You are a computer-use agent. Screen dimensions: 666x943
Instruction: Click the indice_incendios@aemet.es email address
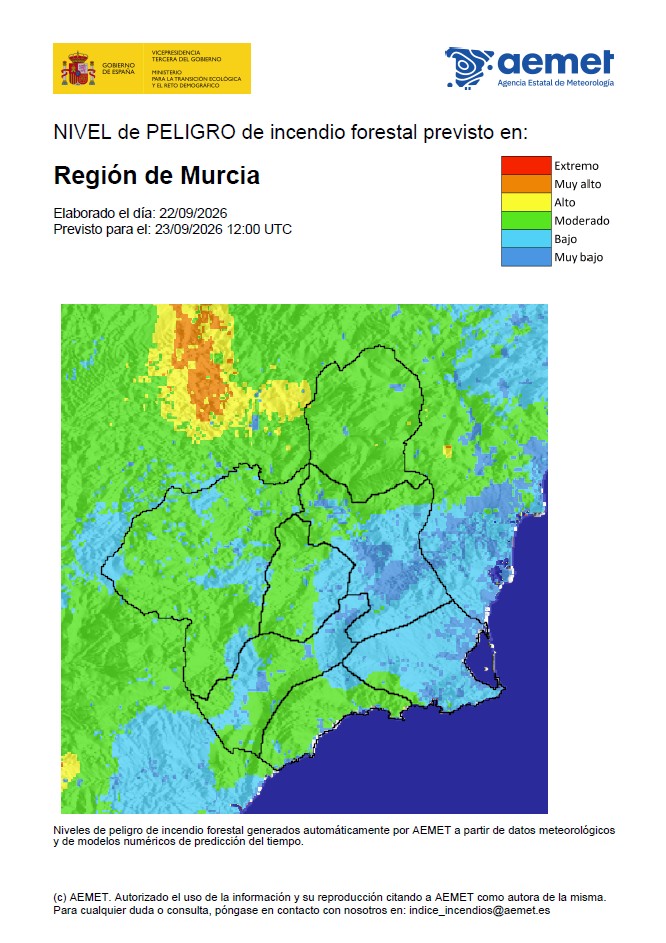[479, 910]
